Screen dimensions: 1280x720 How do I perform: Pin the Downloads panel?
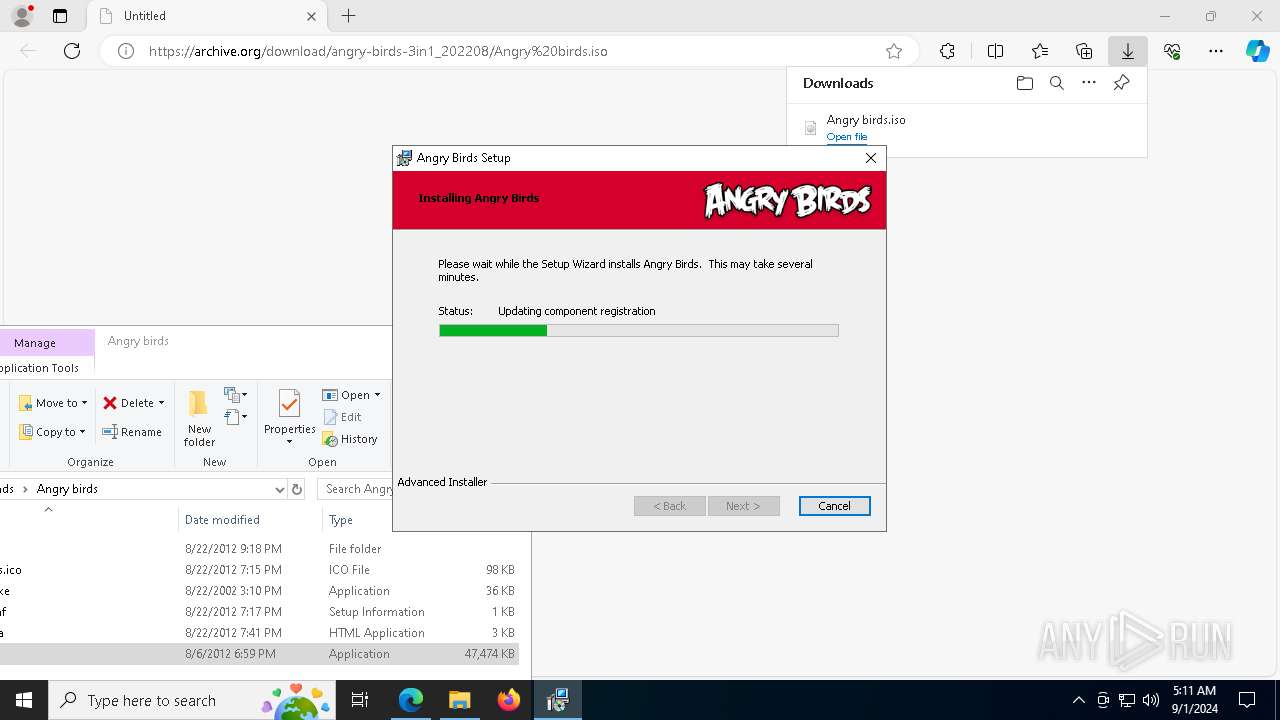1121,83
